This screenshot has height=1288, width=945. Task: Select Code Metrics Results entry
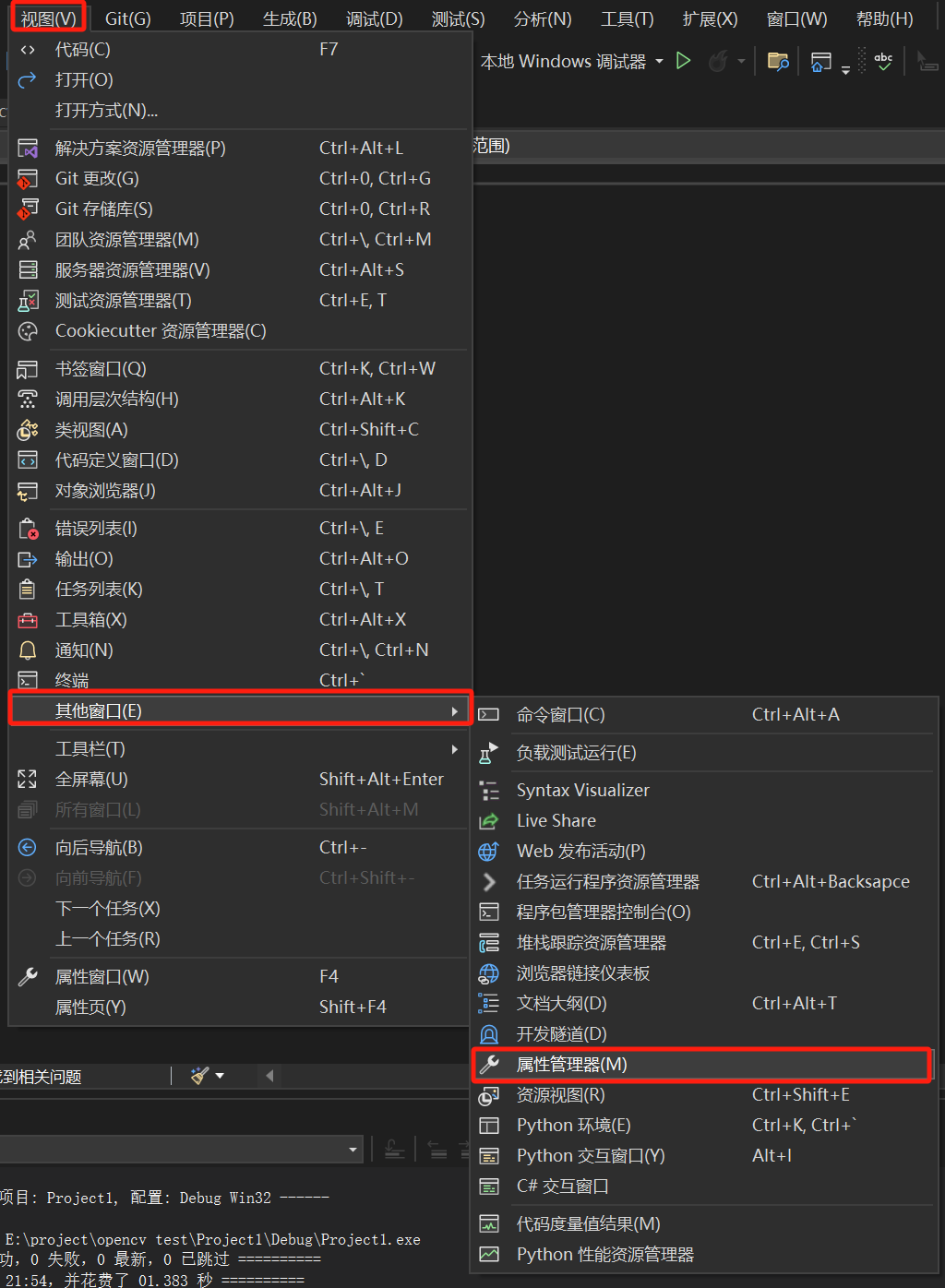pyautogui.click(x=704, y=1224)
